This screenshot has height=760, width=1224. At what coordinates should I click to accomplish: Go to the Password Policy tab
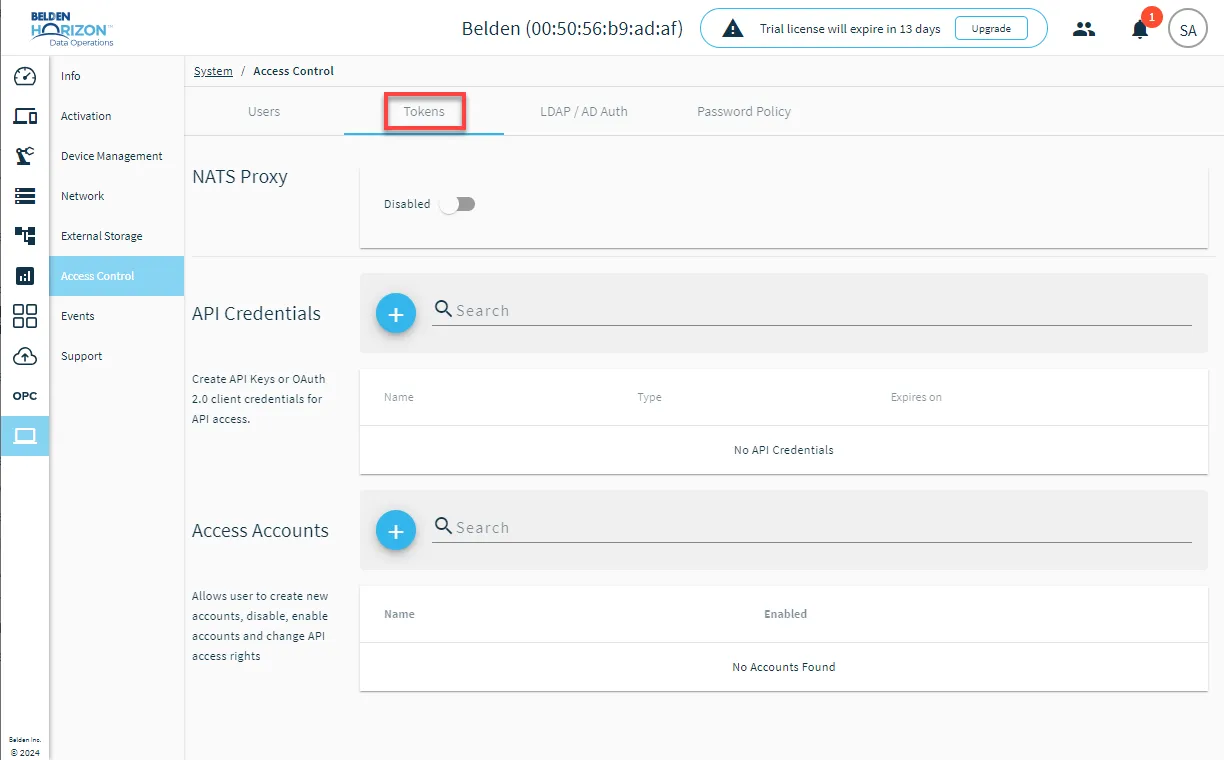(x=744, y=112)
